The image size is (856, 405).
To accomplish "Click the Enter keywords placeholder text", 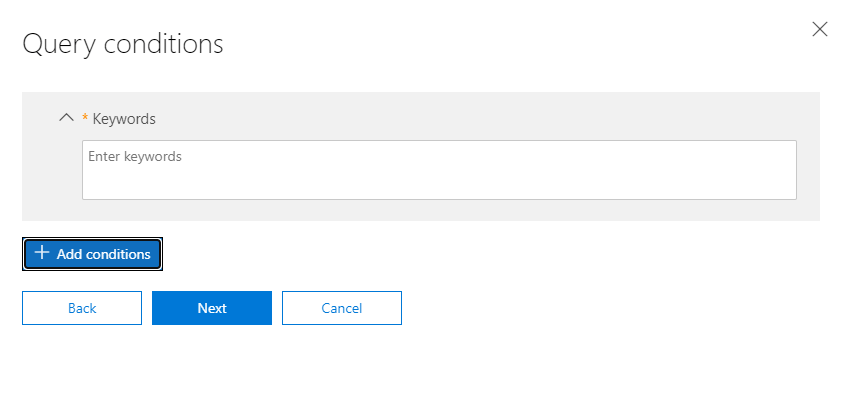I will tap(135, 157).
